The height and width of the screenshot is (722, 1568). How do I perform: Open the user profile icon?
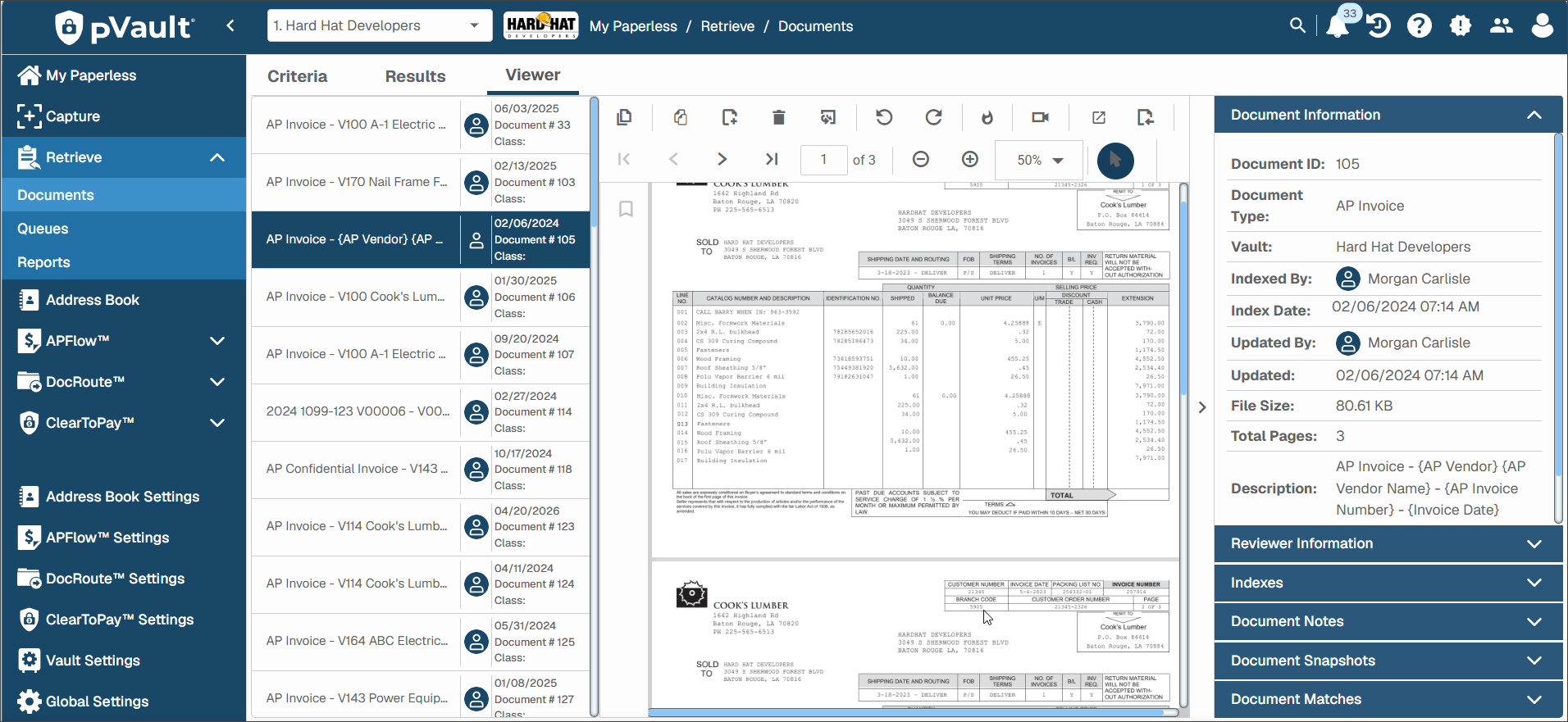(x=1543, y=25)
